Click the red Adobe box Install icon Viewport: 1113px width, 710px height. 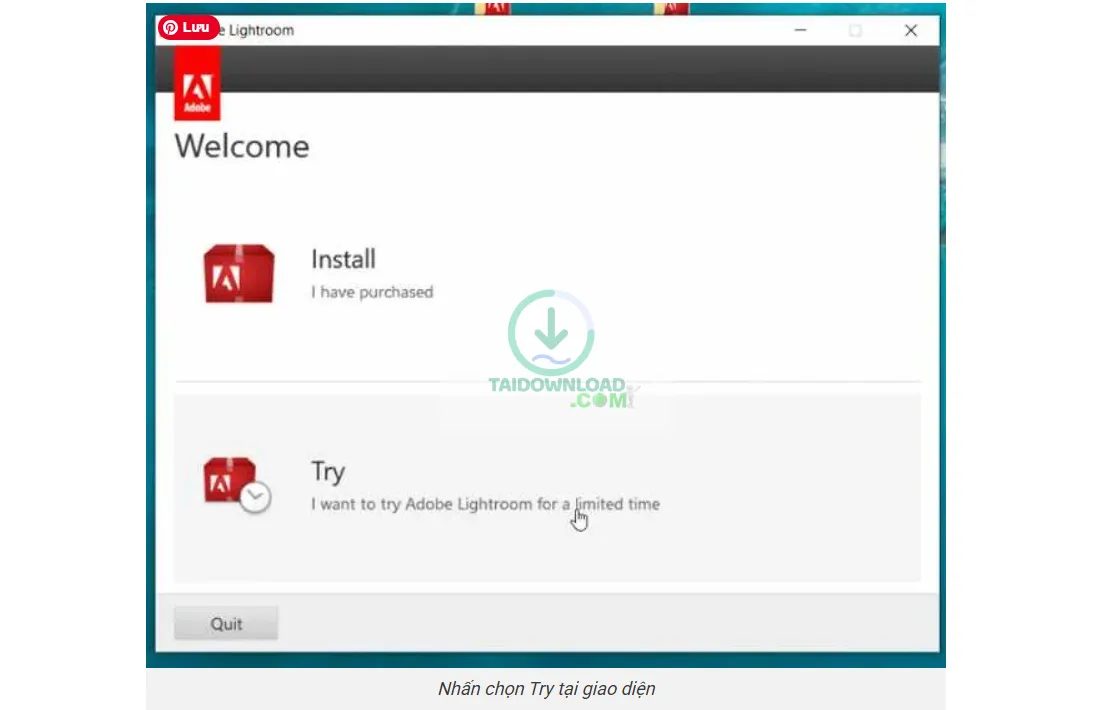(x=238, y=274)
